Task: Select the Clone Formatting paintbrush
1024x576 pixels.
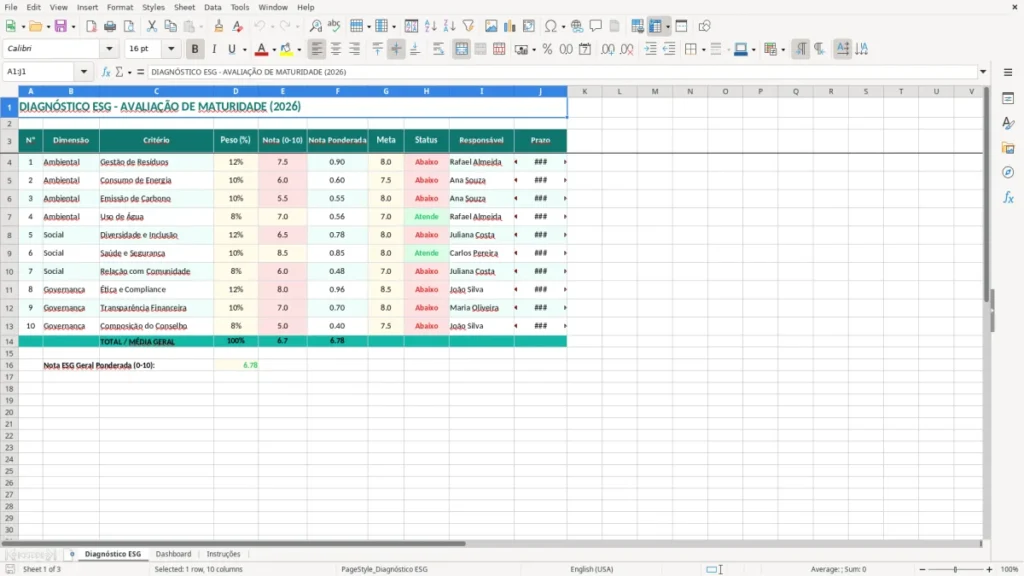Action: (x=219, y=26)
